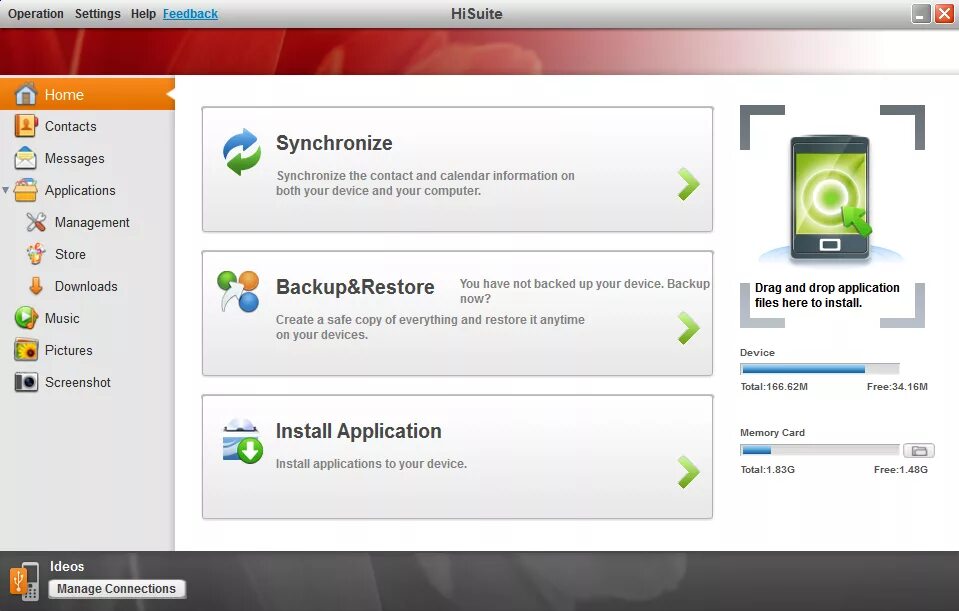959x611 pixels.
Task: Click the Screenshot camera icon
Action: (x=26, y=382)
